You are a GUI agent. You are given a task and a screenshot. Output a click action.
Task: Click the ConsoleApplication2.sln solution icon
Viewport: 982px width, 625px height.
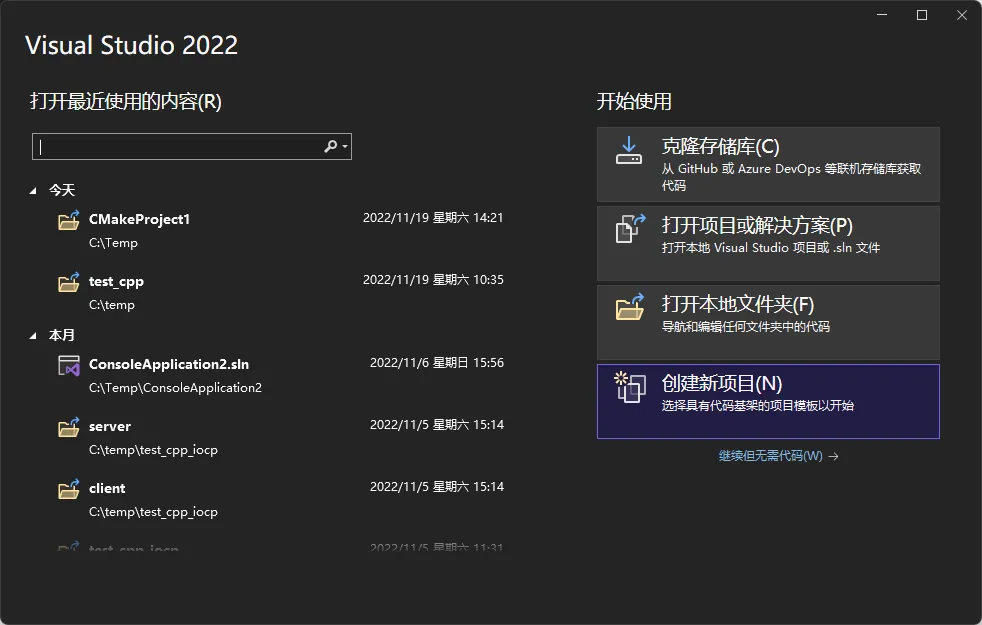click(x=69, y=365)
